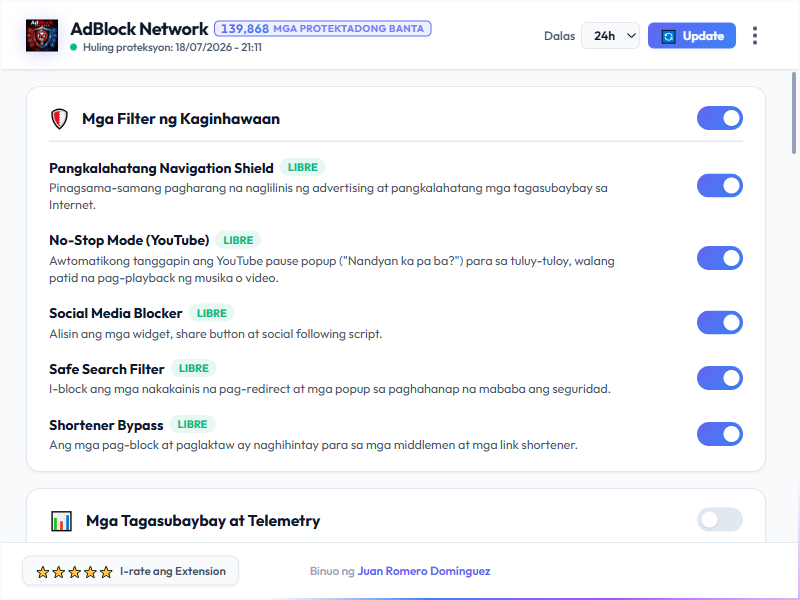Click the LIBRE badge next to Safe Search Filter
Viewport: 800px width, 600px height.
tap(193, 368)
